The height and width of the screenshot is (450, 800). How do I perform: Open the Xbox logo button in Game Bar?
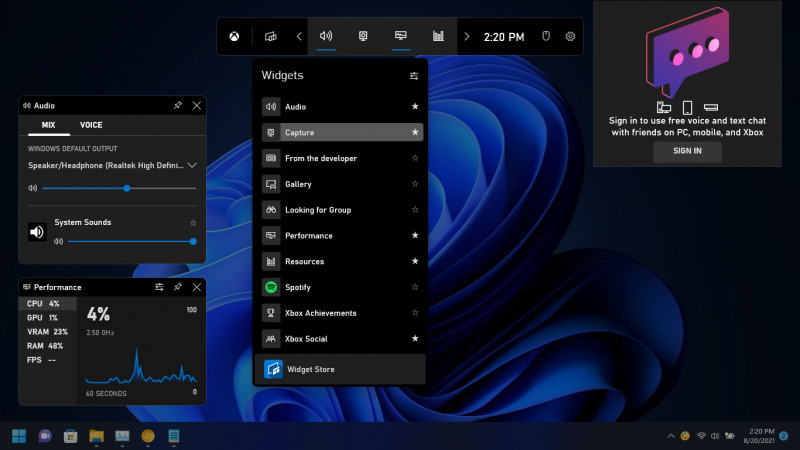coord(234,36)
